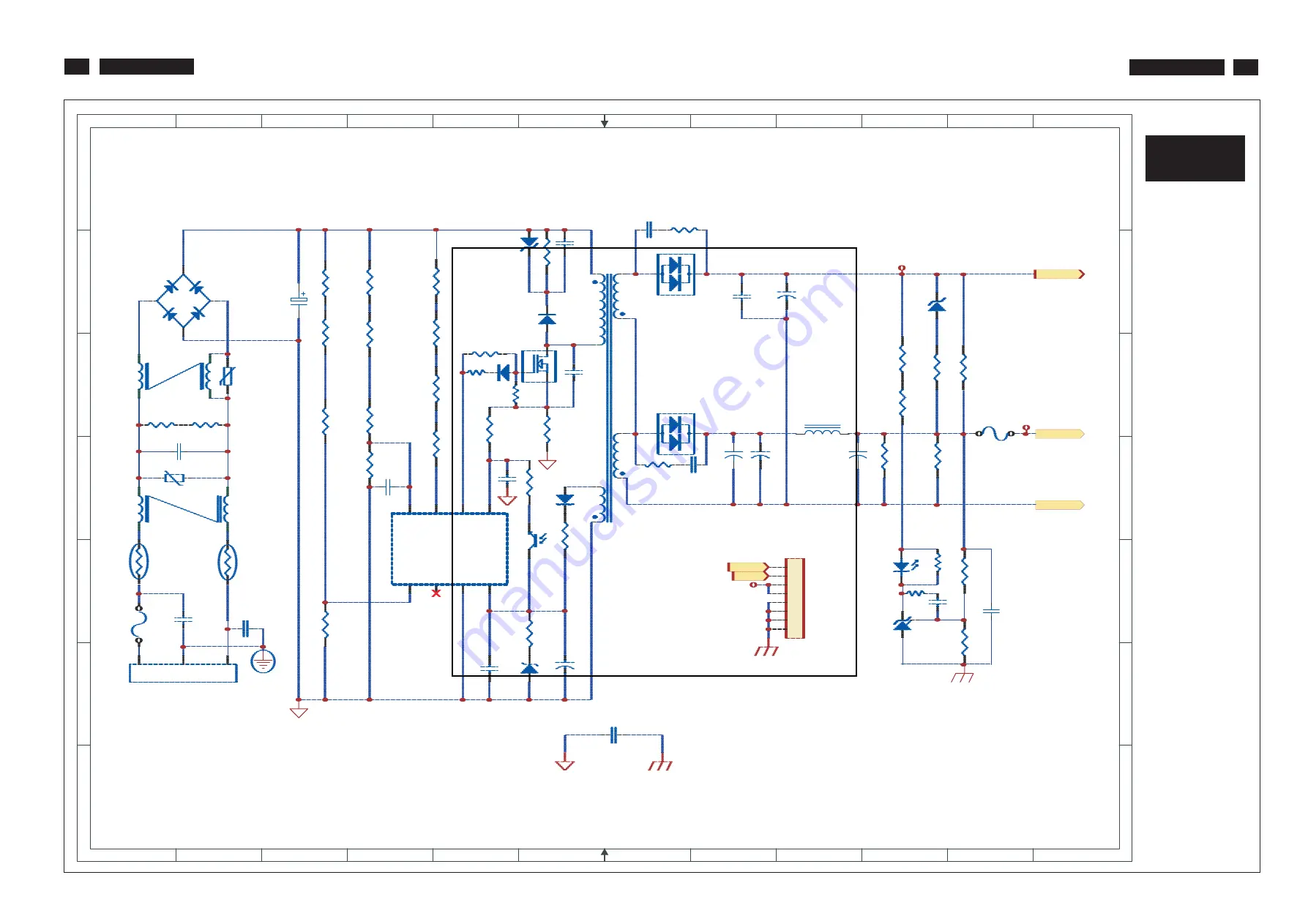Select the upper yellow label beside connector
Viewport: 1308px width, 924px height.
click(x=748, y=567)
